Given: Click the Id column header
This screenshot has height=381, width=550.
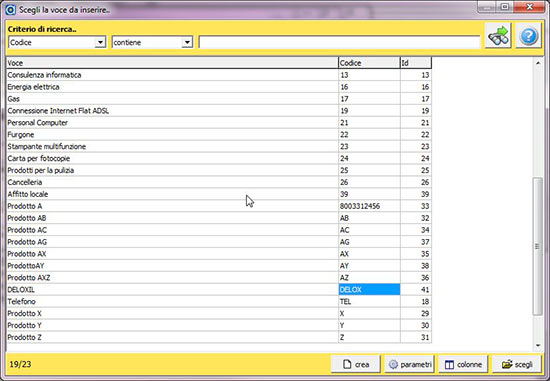Looking at the screenshot, I should (x=416, y=63).
